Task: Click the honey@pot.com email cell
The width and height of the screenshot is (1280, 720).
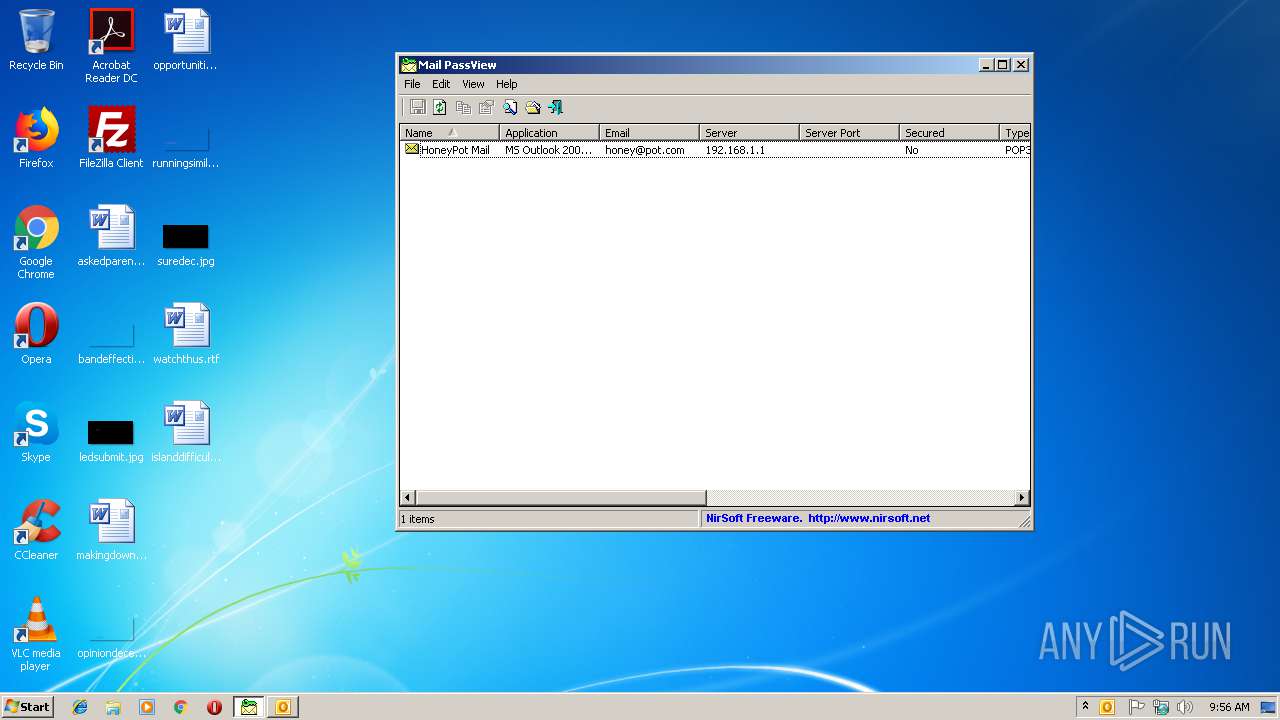Action: pos(645,150)
